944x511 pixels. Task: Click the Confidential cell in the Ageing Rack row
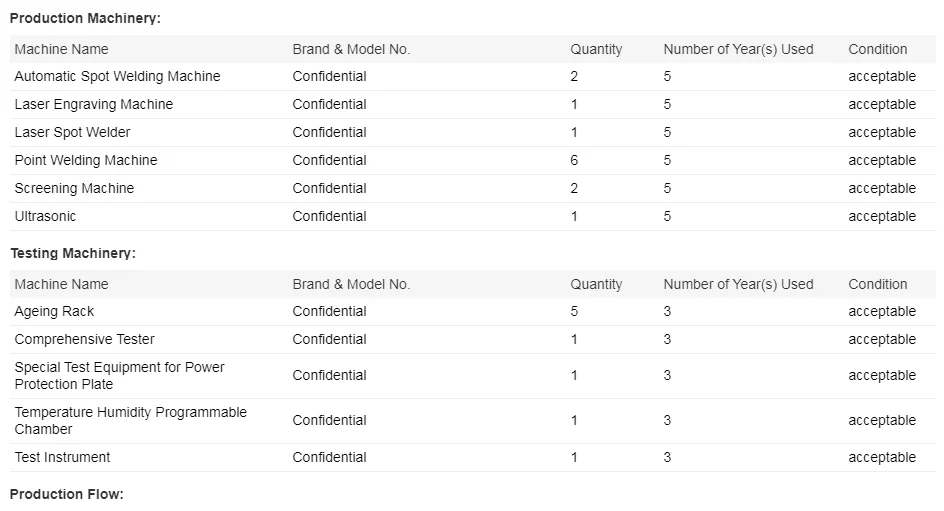[x=329, y=312]
